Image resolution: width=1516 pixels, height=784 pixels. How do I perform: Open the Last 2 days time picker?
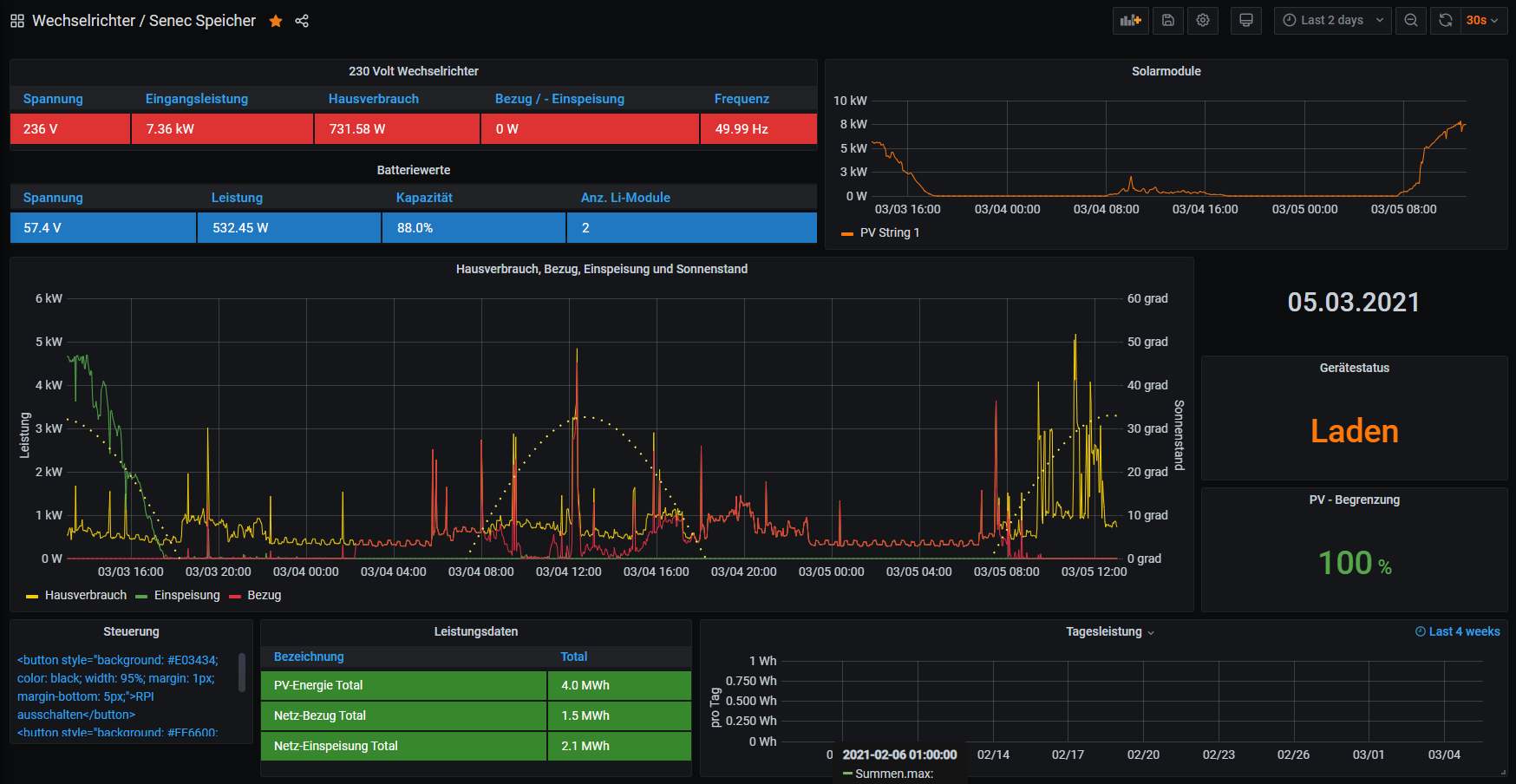pos(1332,21)
